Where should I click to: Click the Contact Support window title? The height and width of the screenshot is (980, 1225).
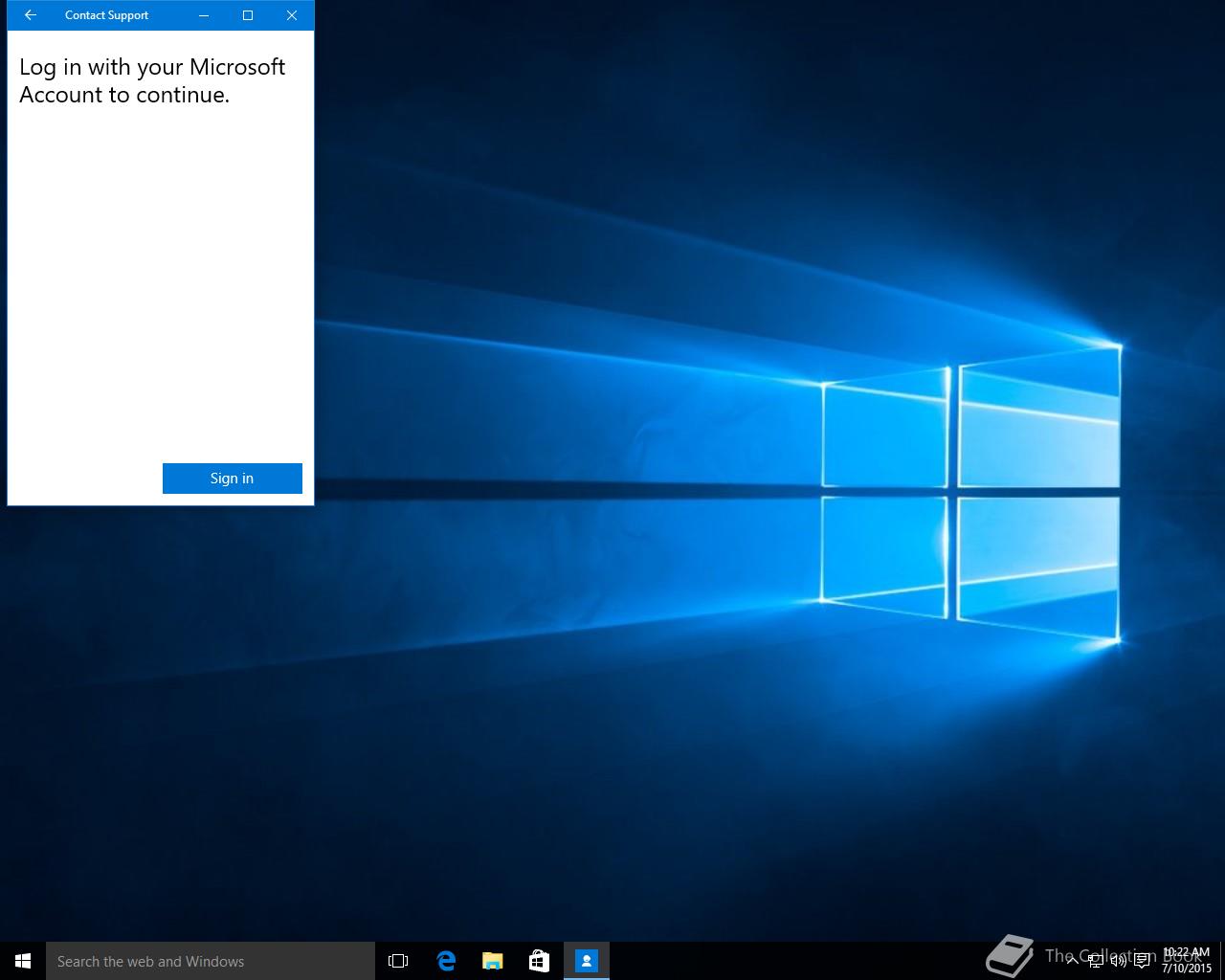pos(107,15)
